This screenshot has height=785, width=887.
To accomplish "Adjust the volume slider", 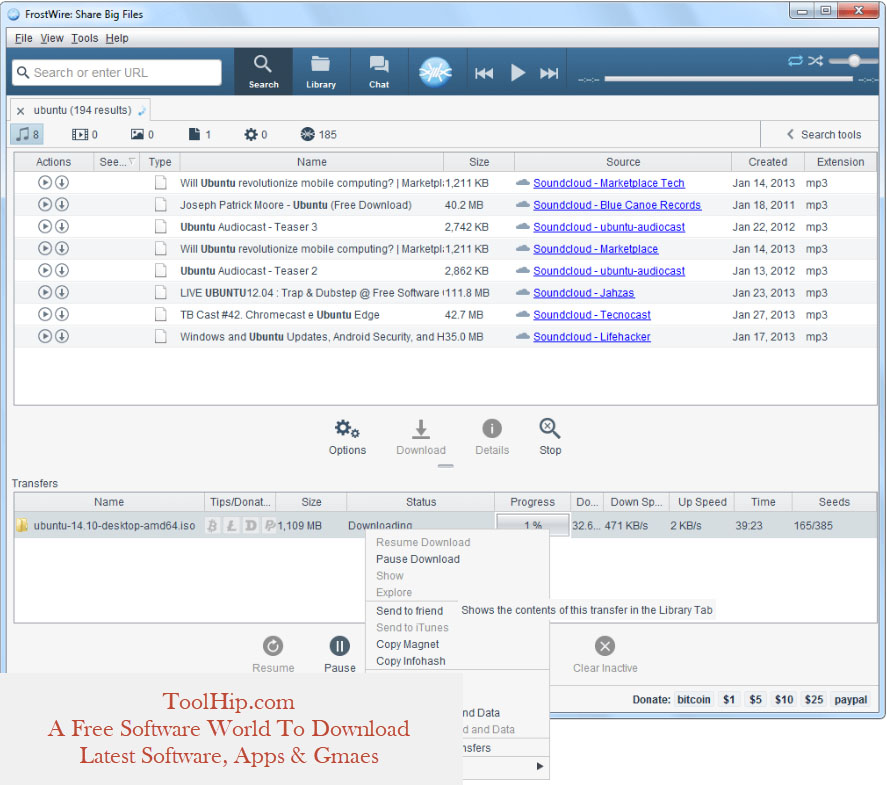I will tap(853, 61).
